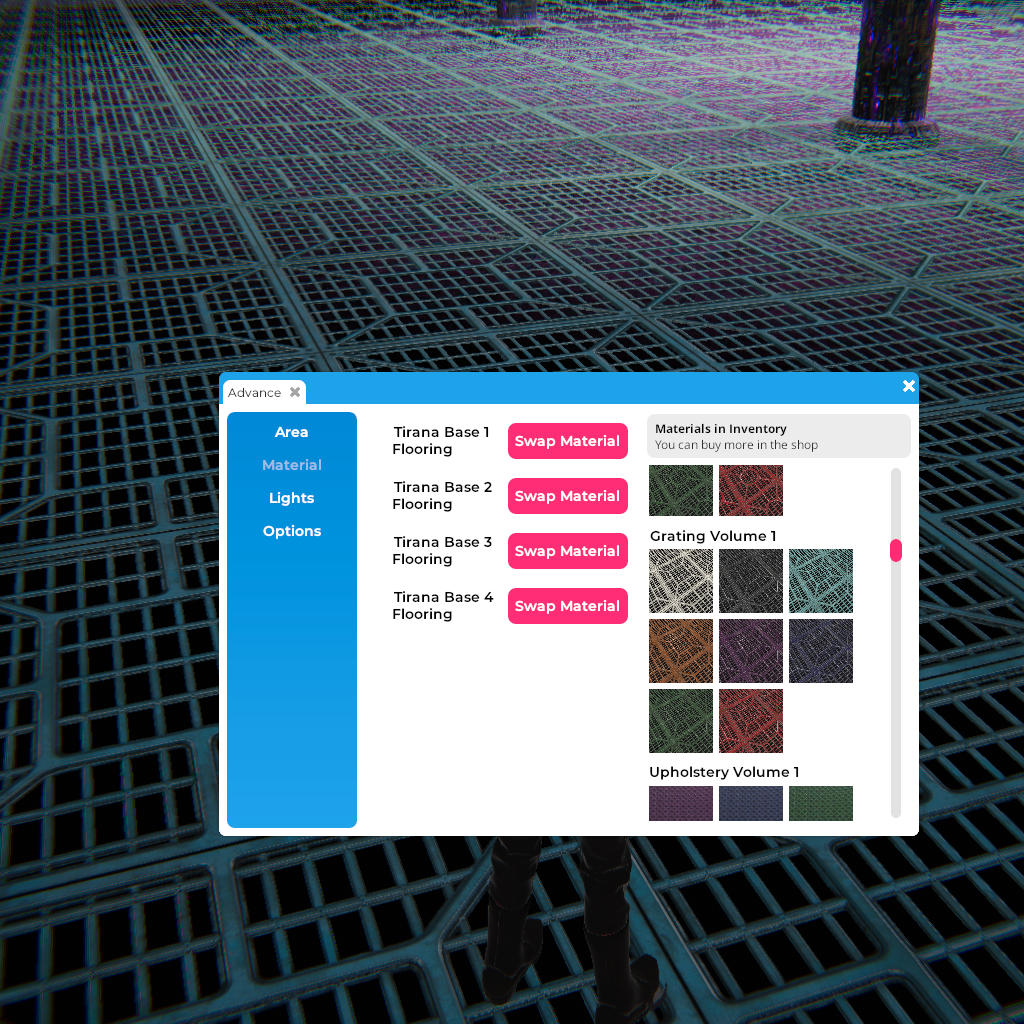Open the Options section
1024x1024 pixels.
[x=291, y=531]
